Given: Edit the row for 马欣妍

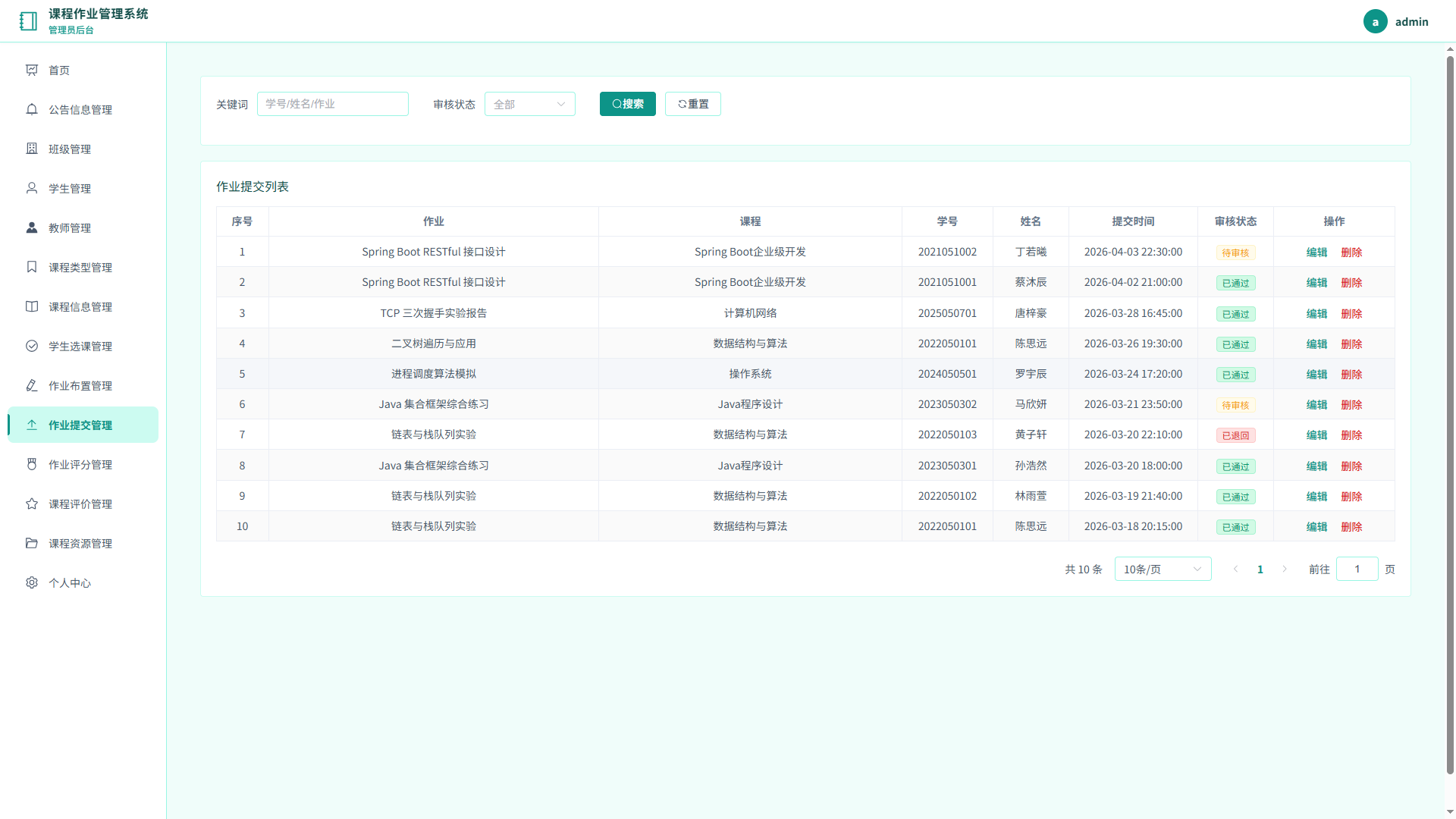Looking at the screenshot, I should 1316,405.
